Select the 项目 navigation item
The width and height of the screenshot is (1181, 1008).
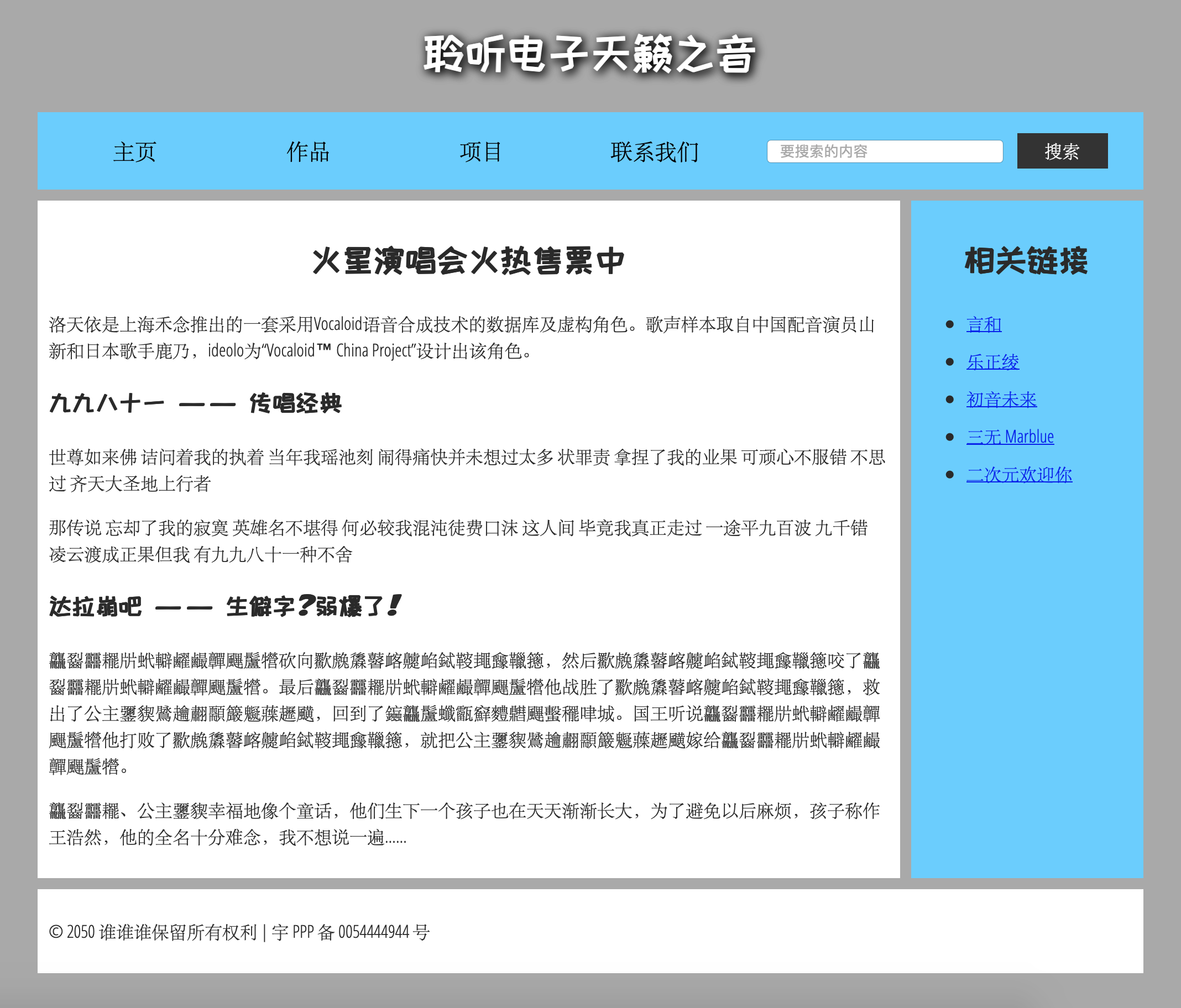tap(480, 150)
